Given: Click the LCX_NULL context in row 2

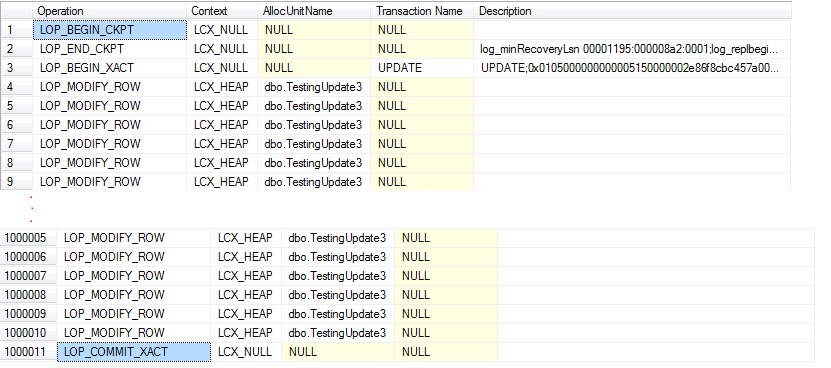Looking at the screenshot, I should click(x=223, y=49).
